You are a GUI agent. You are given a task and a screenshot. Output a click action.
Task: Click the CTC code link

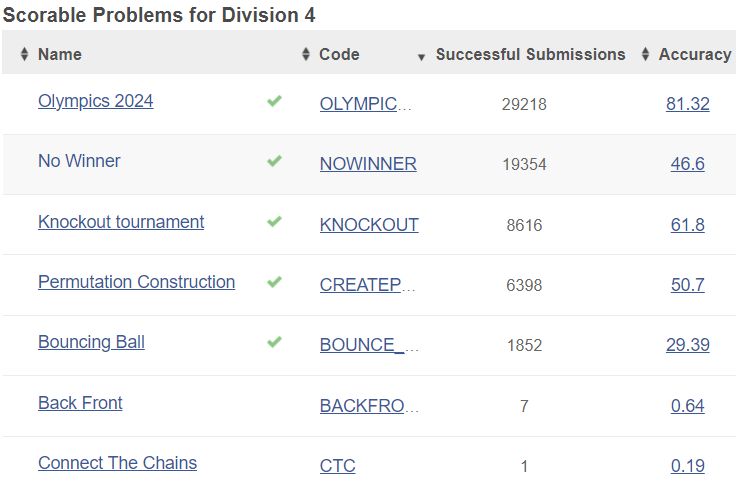coord(337,466)
